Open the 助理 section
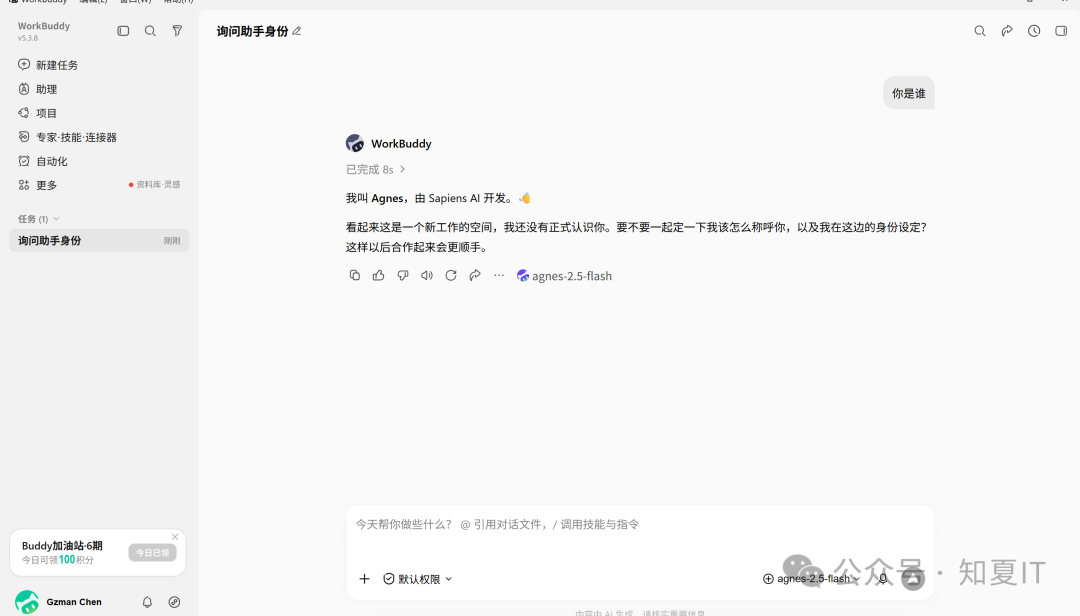Image resolution: width=1080 pixels, height=616 pixels. [37, 89]
